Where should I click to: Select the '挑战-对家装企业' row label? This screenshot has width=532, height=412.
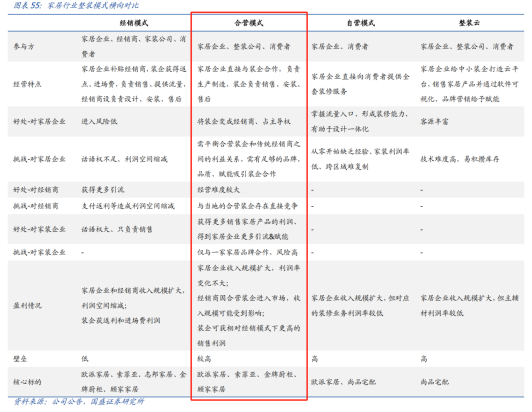[x=39, y=252]
